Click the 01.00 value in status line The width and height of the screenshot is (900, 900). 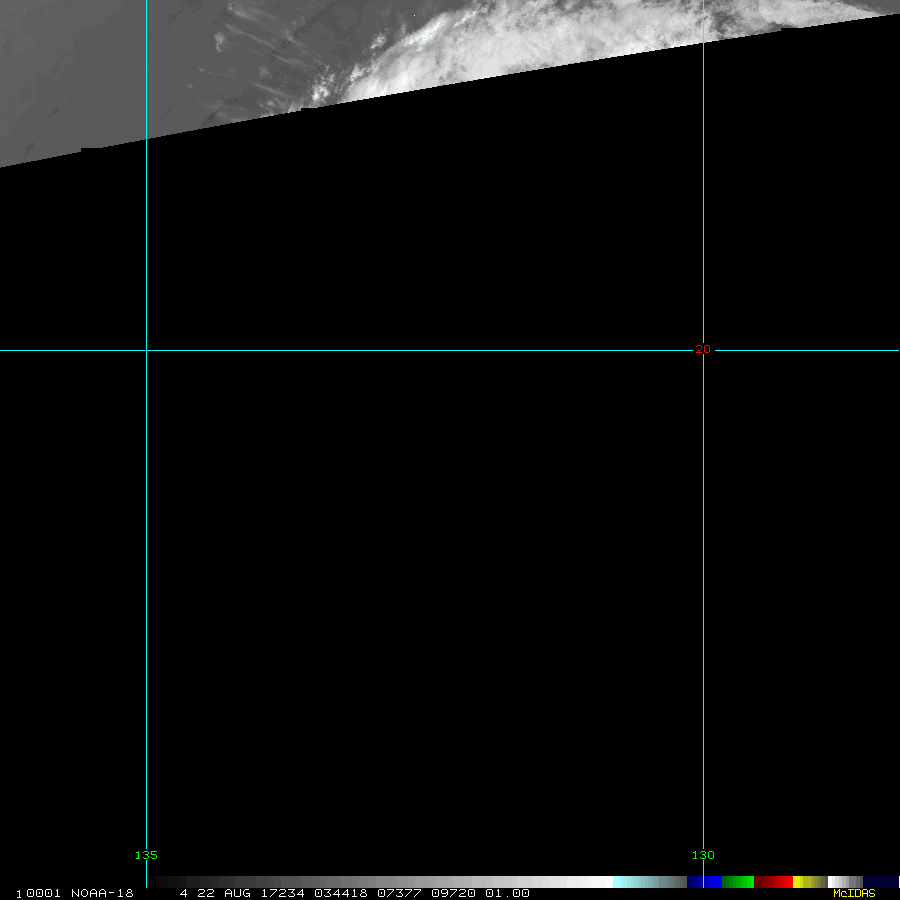pyautogui.click(x=507, y=893)
